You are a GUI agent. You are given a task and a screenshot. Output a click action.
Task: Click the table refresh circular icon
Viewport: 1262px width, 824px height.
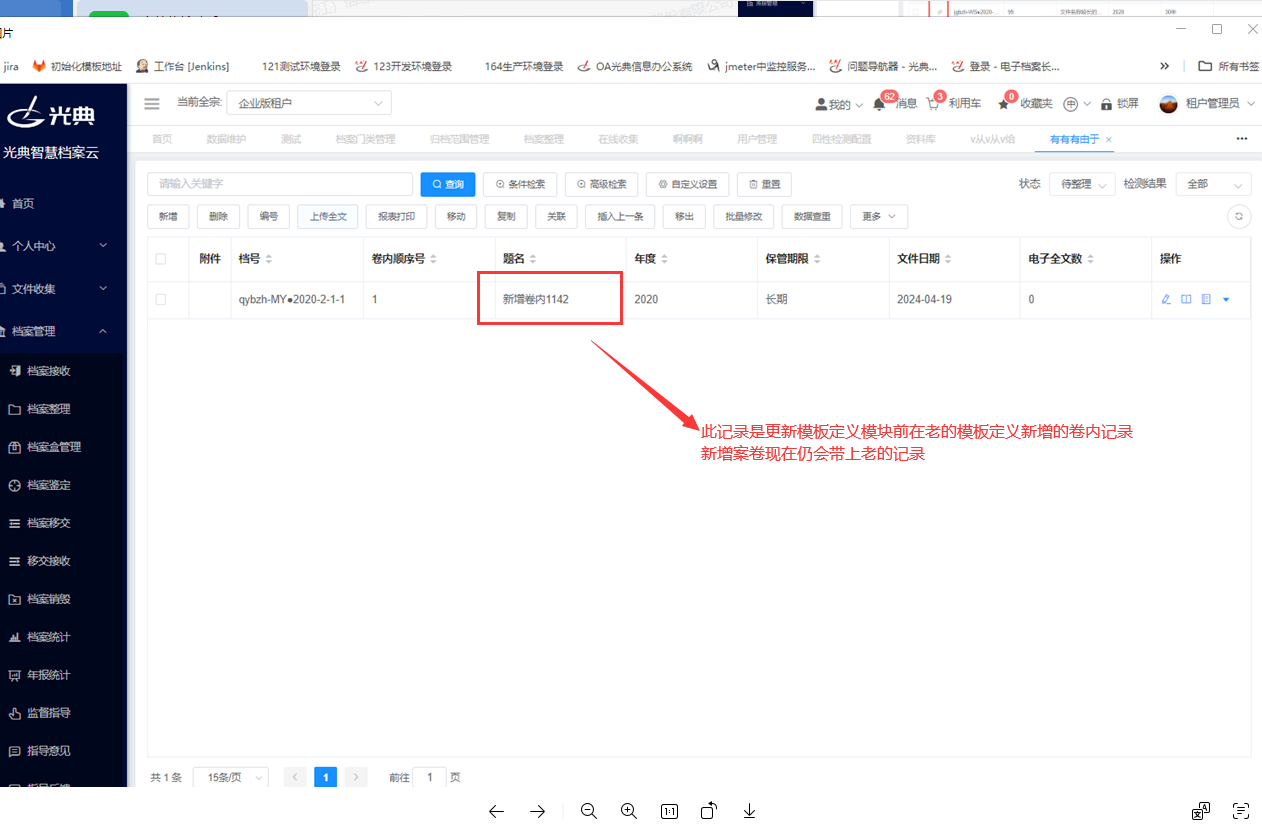[x=1239, y=216]
